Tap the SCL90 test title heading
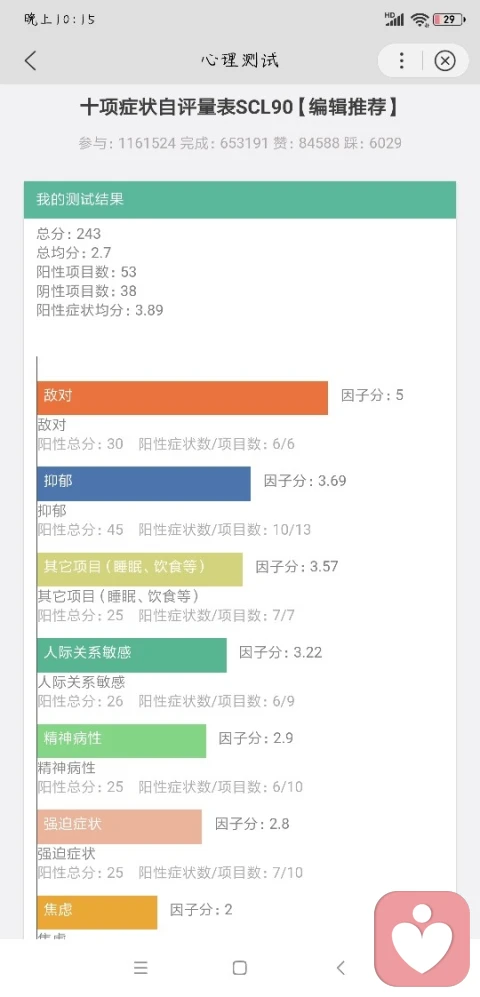480x997 pixels. click(240, 108)
